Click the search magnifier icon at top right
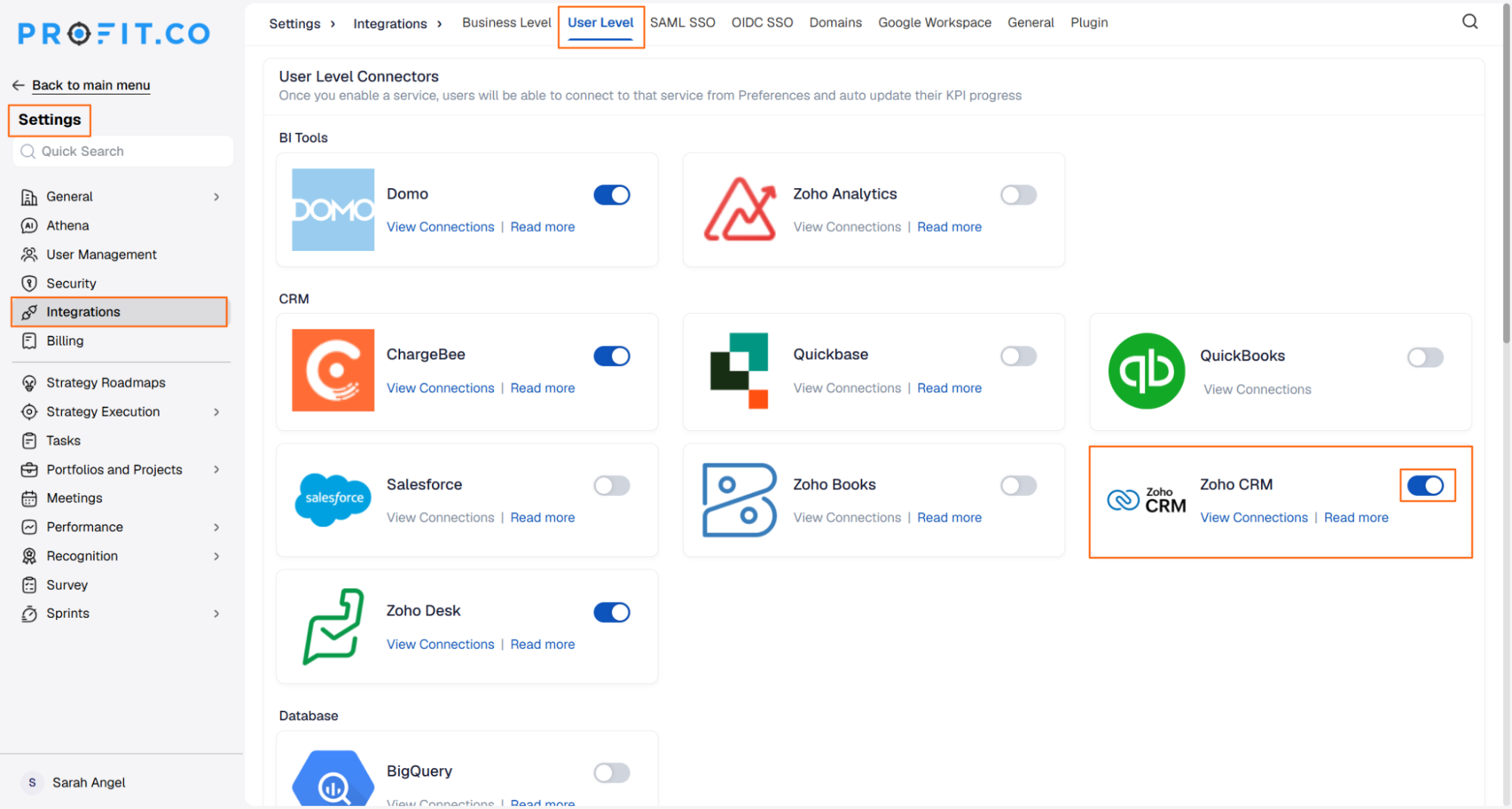This screenshot has width=1512, height=809. pos(1469,22)
